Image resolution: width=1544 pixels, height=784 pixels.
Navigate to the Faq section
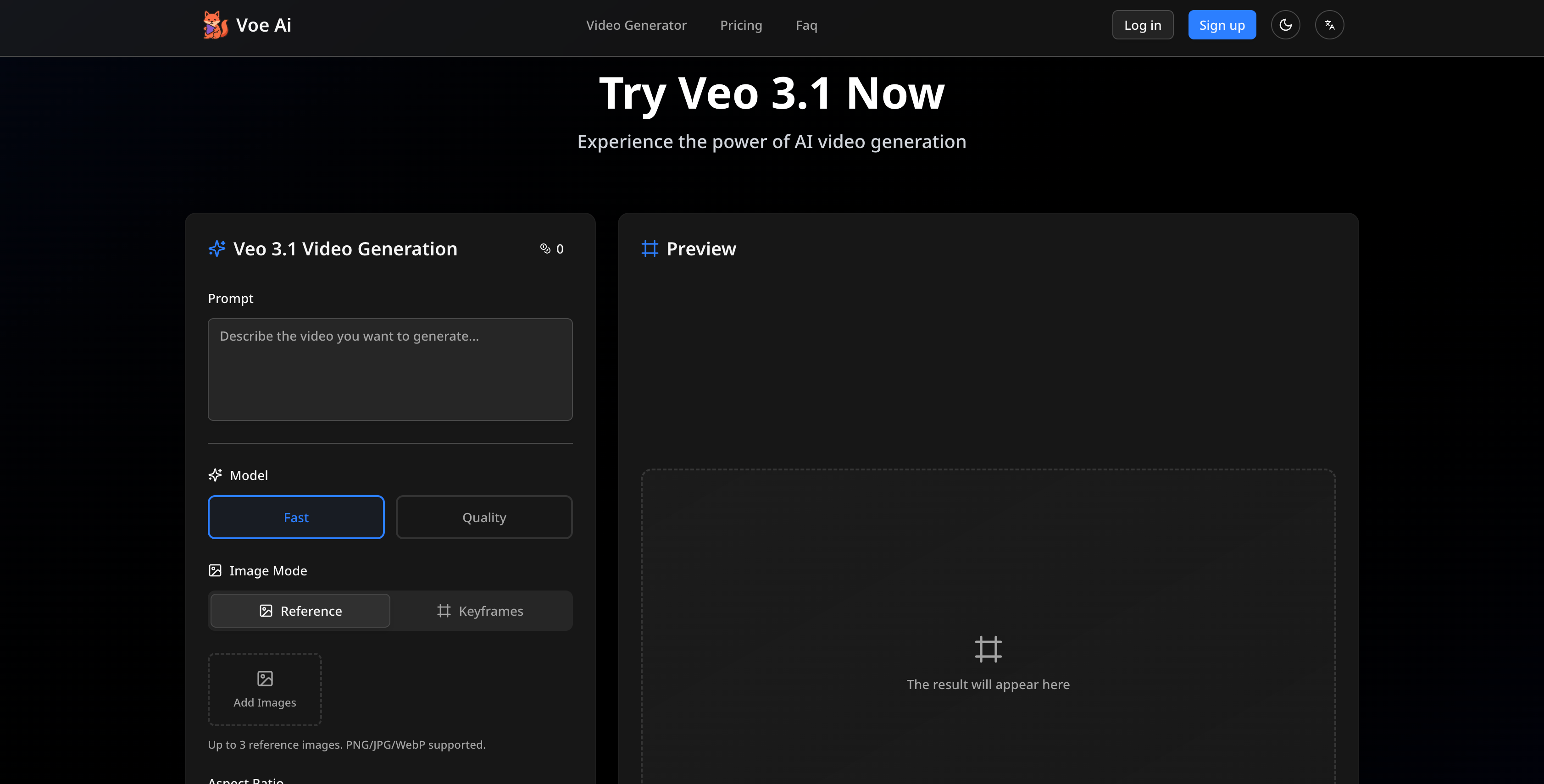806,25
